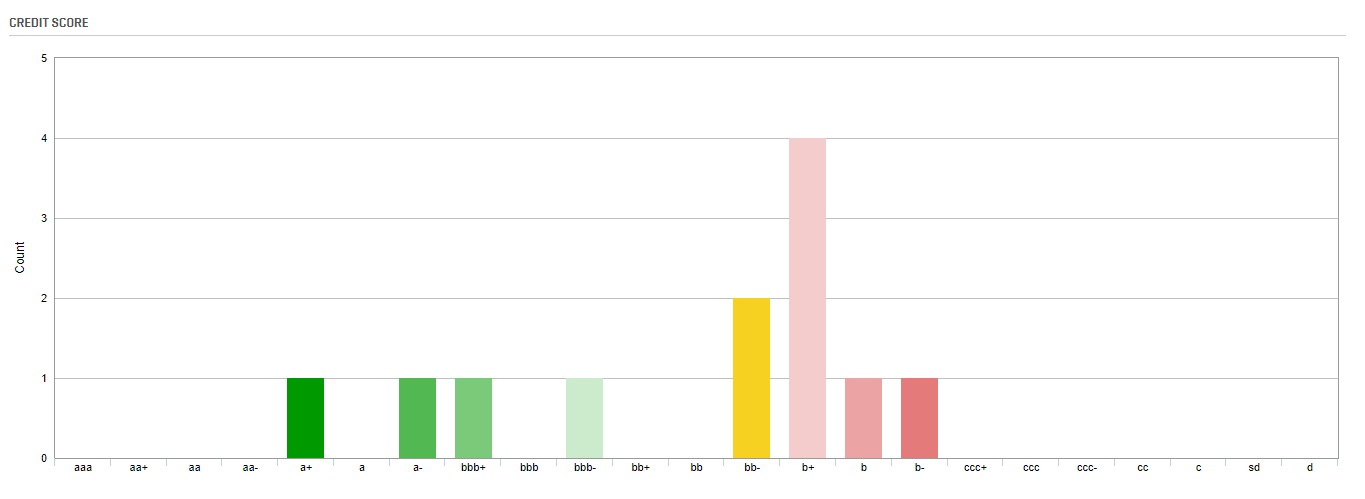Screen dimensions: 1365x499
Task: Click the bbb+ bar in chart
Action: pyautogui.click(x=473, y=418)
